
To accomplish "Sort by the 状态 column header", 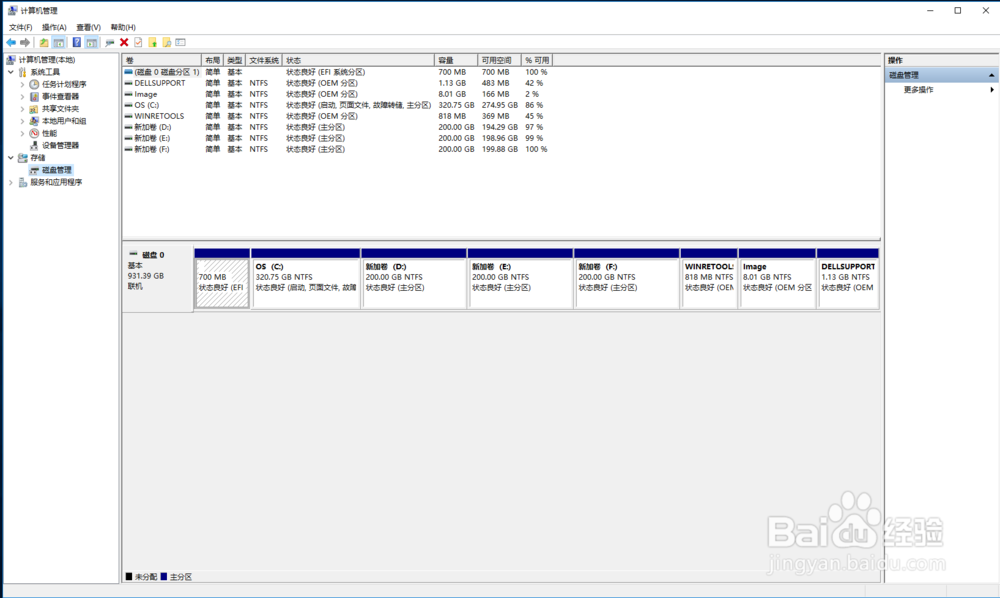I will 358,60.
